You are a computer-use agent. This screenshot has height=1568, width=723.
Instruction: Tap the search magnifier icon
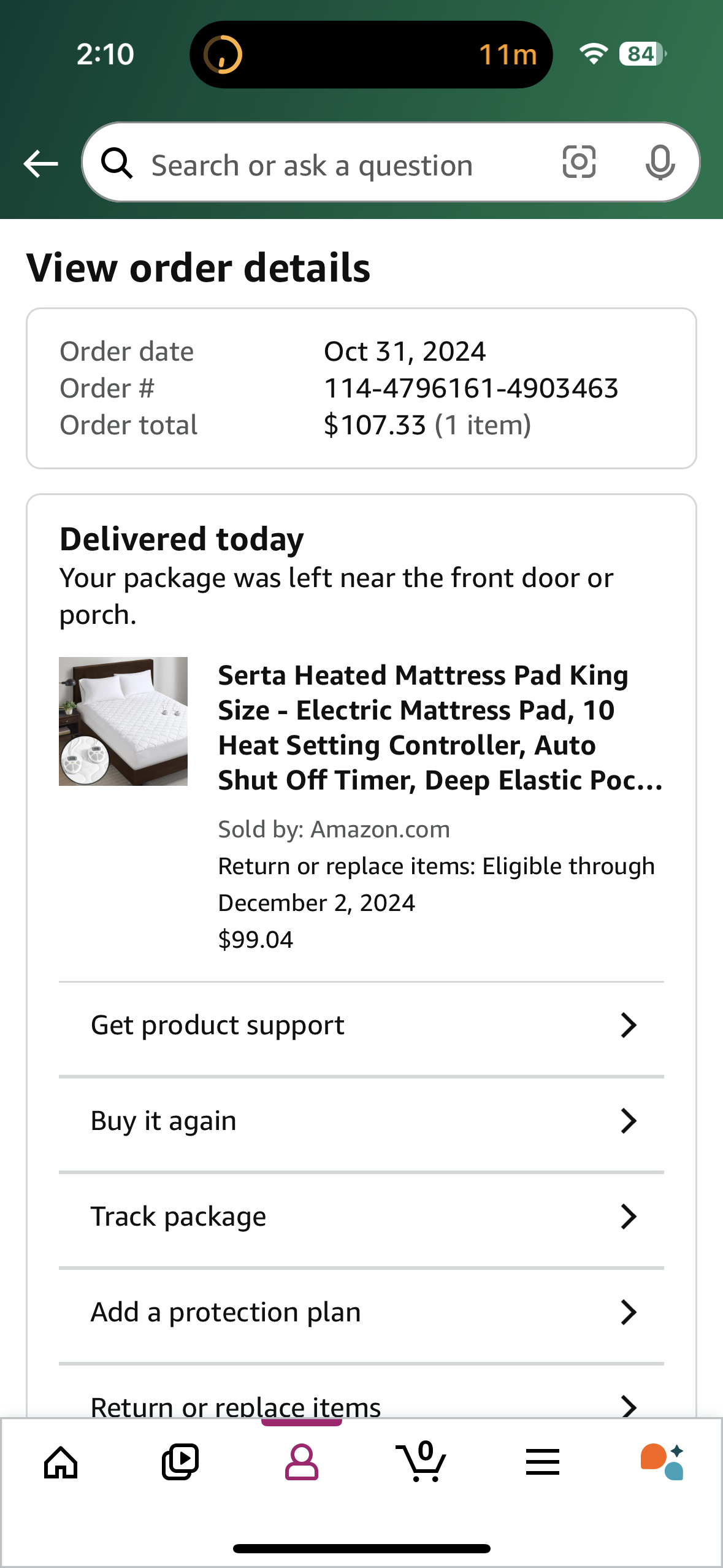pyautogui.click(x=117, y=164)
